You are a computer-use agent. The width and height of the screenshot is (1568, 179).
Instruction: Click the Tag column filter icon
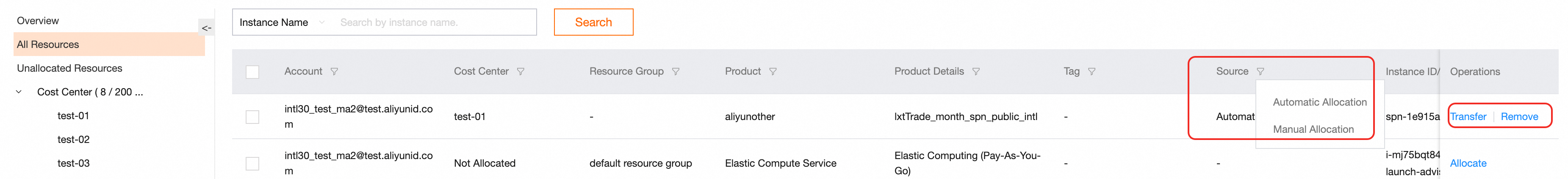point(1092,72)
